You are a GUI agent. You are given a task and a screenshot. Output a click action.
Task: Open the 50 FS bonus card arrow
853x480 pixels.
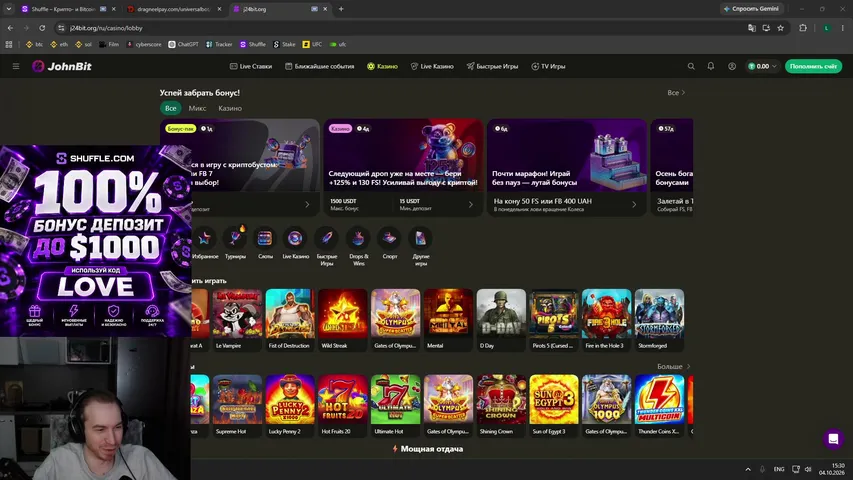tap(634, 205)
